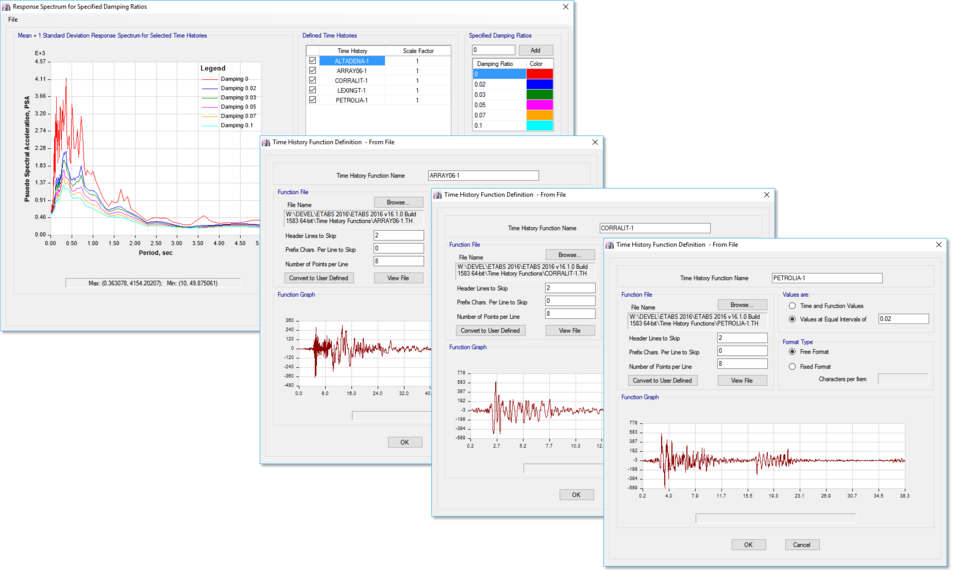
Task: Select the Free Format radio button
Action: click(793, 352)
